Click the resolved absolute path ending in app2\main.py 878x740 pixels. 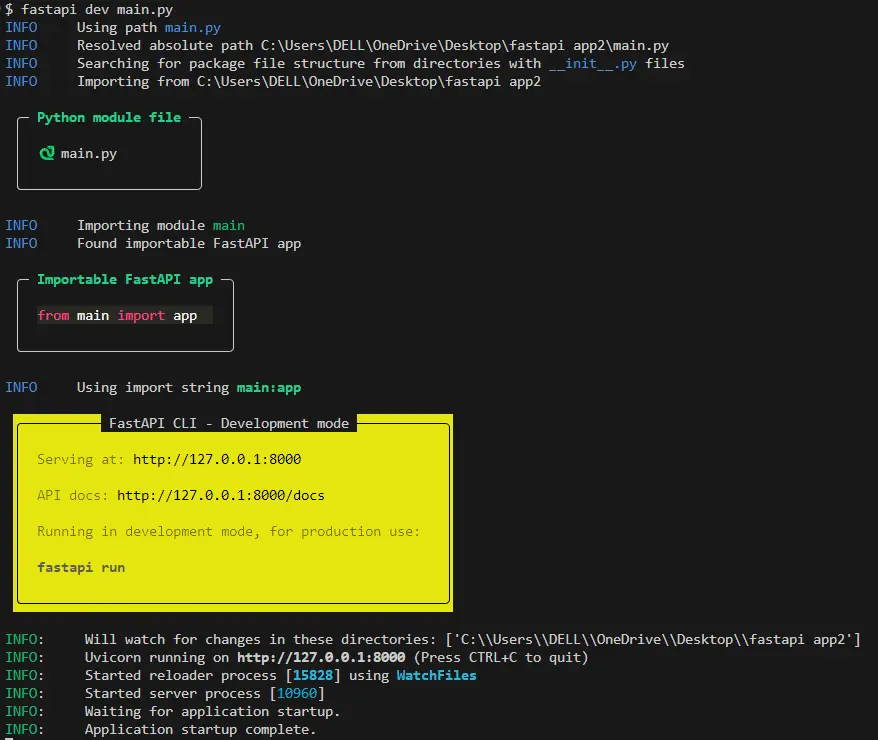[x=465, y=45]
